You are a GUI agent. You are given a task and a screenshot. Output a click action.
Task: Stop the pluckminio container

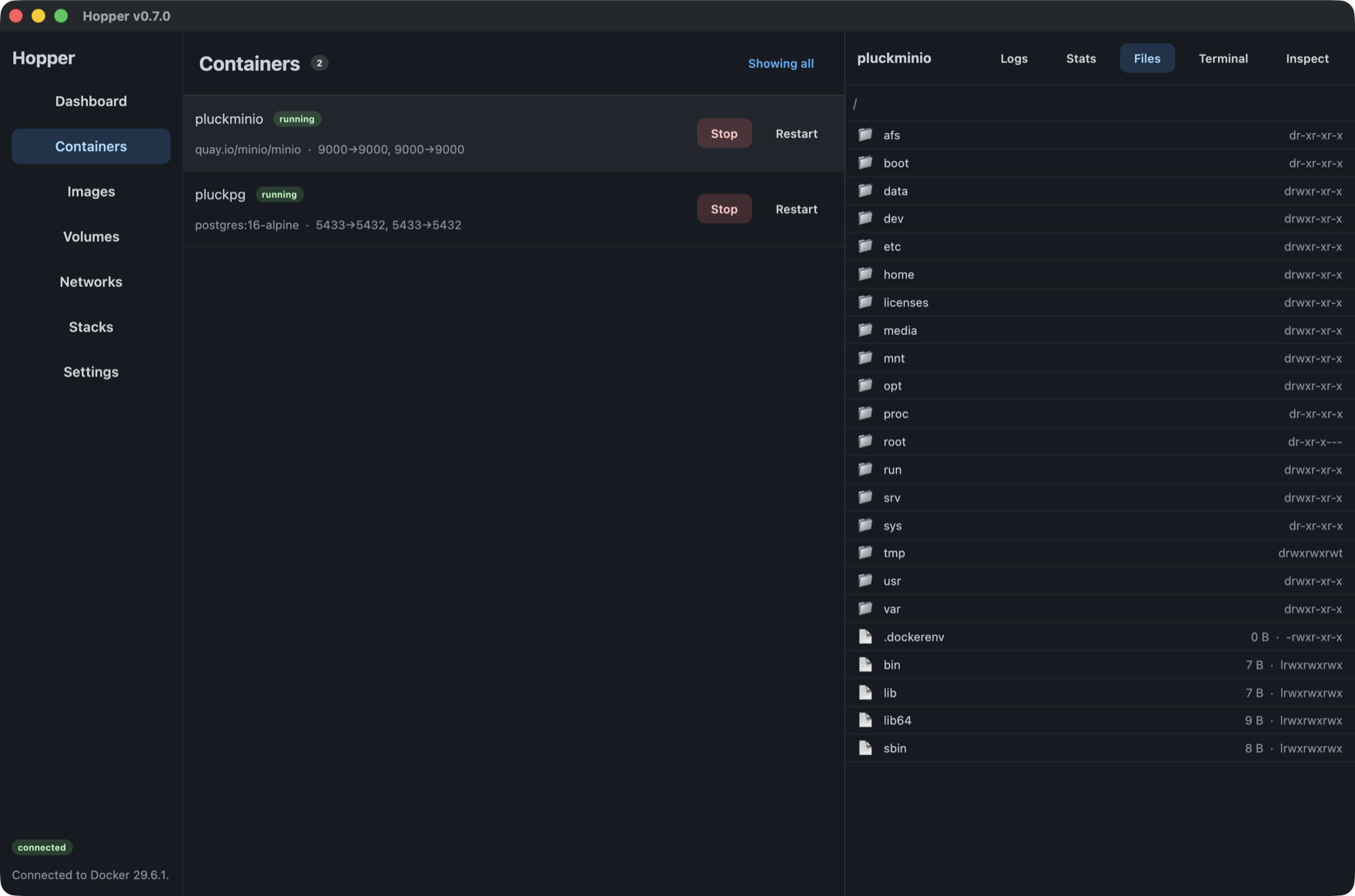pos(724,133)
